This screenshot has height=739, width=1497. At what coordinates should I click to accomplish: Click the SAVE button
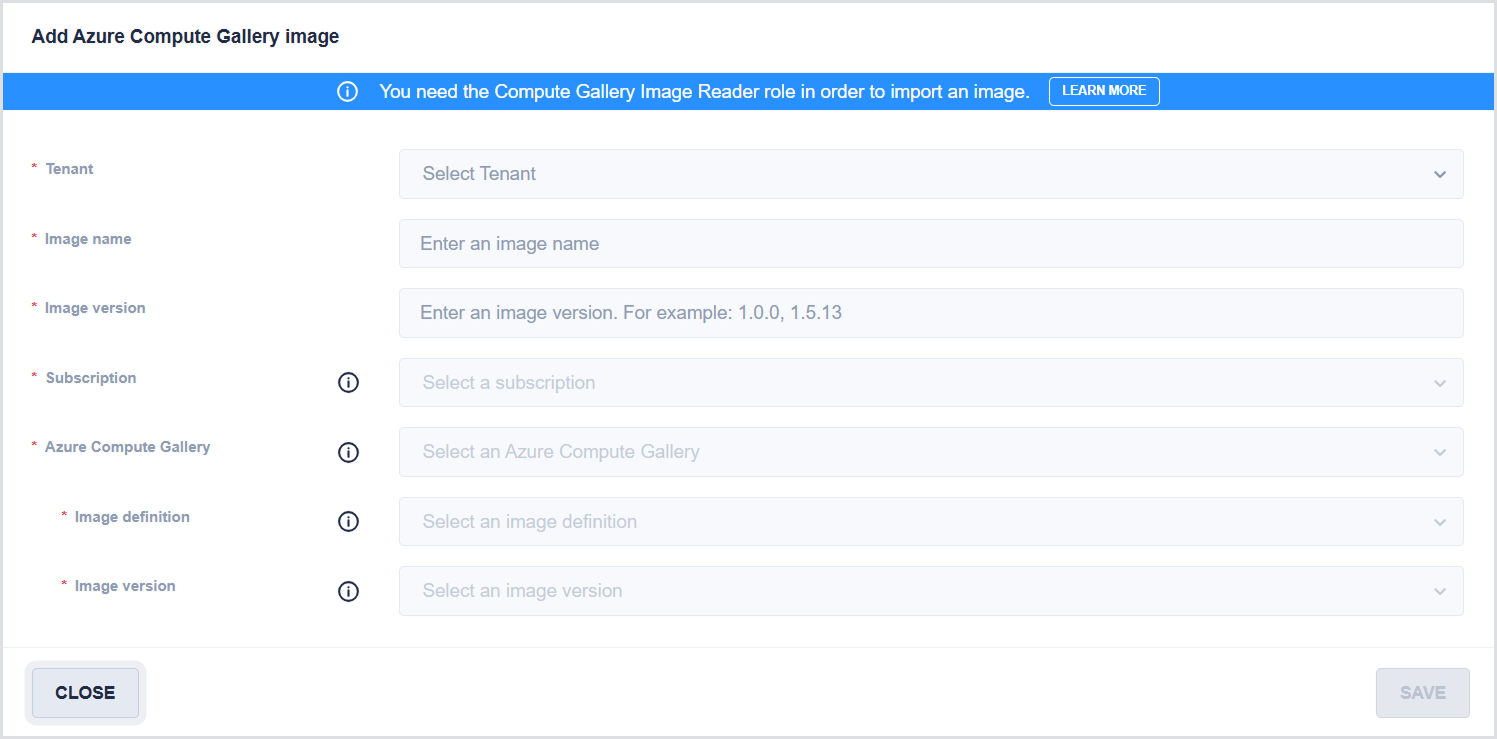pos(1422,693)
